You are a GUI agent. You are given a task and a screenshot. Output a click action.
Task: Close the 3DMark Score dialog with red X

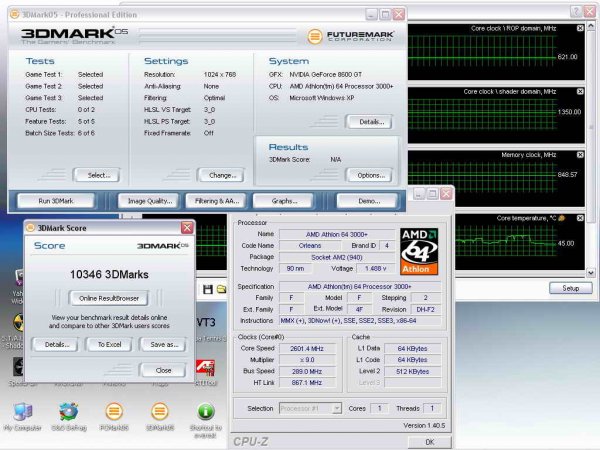coord(187,228)
